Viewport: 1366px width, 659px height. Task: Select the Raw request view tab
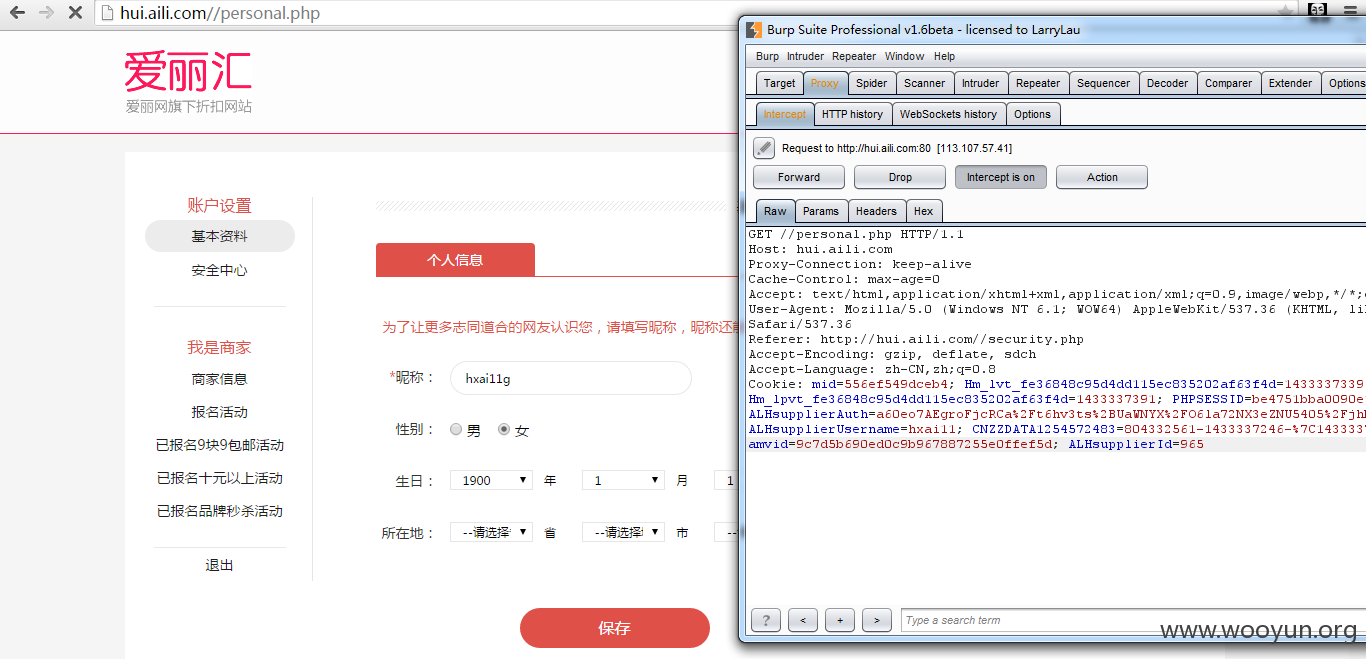[775, 211]
